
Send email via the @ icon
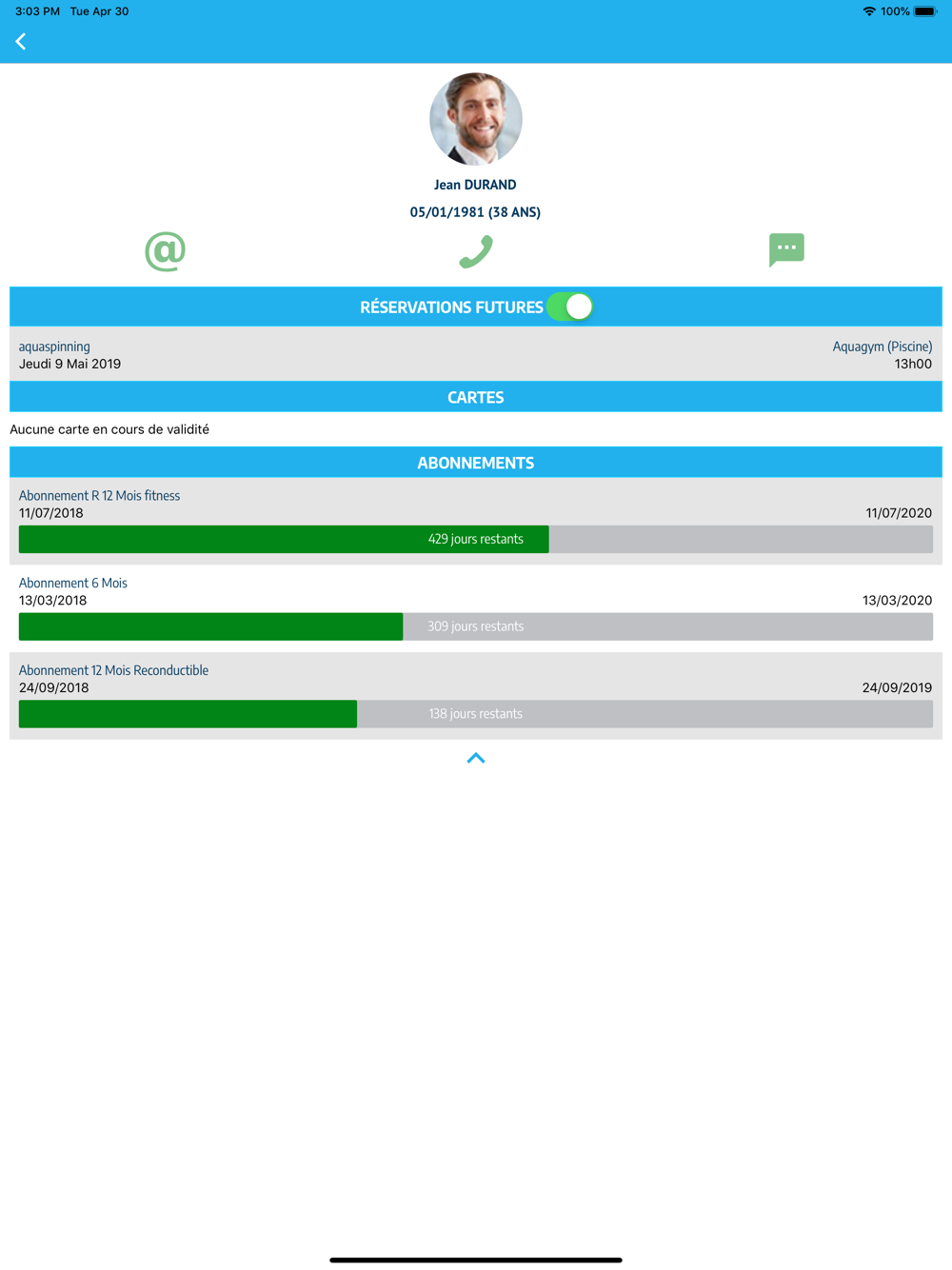click(165, 251)
